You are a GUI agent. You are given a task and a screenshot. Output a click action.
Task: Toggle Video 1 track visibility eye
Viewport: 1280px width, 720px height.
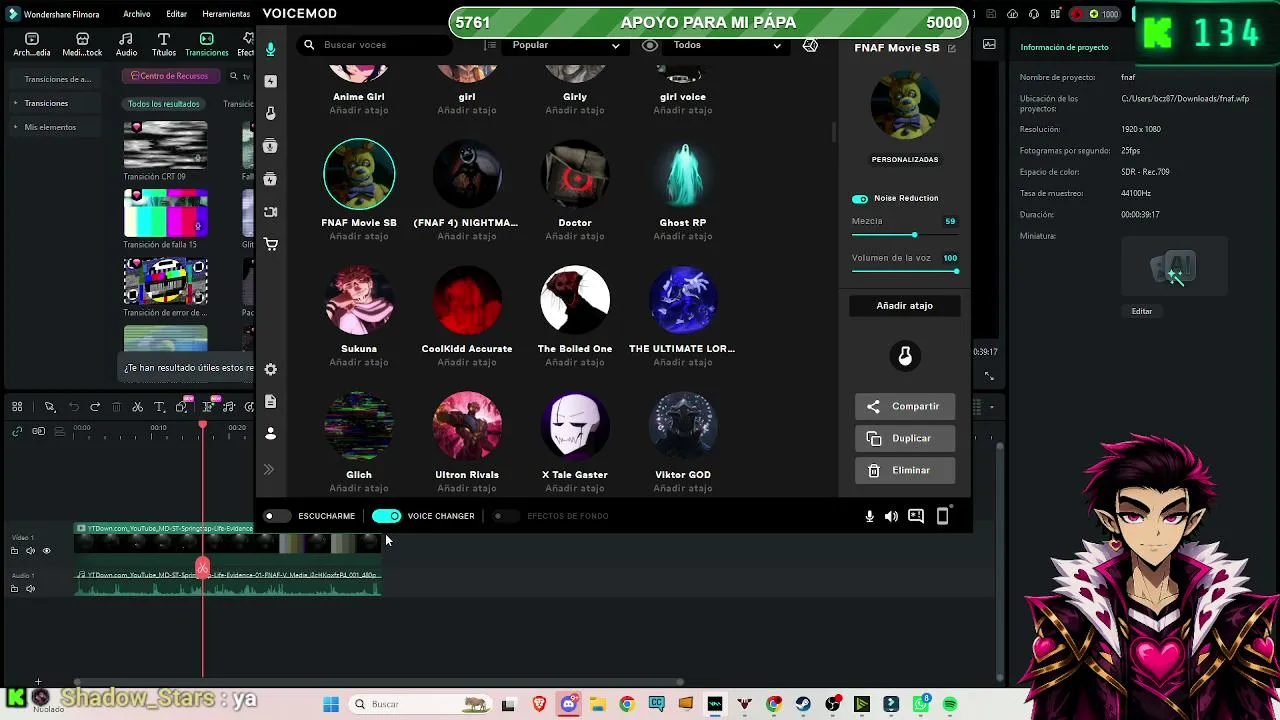pos(46,551)
